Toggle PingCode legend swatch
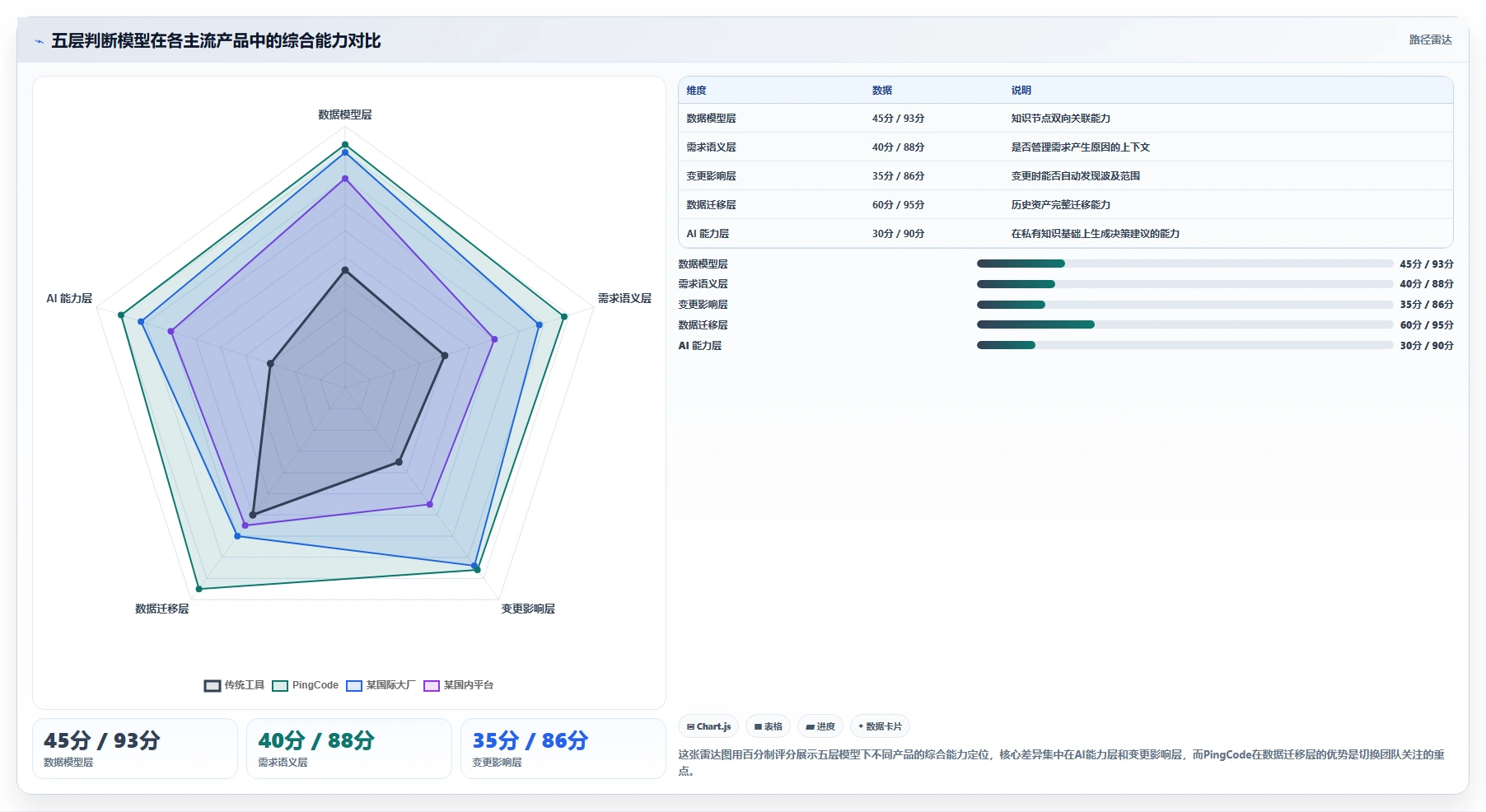Screen dimensions: 1486x812 [280, 685]
